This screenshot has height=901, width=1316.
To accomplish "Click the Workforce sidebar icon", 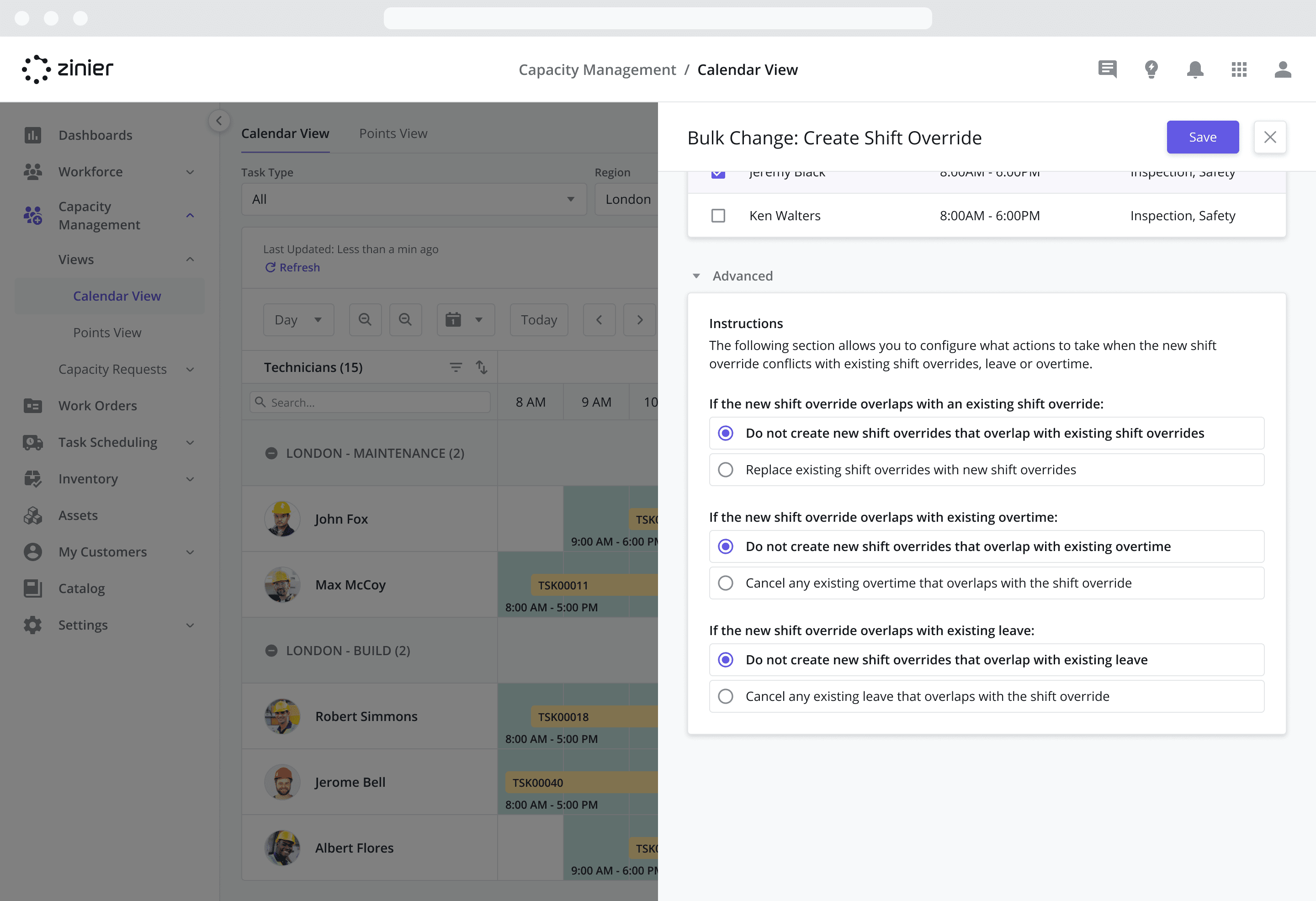I will click(x=33, y=172).
